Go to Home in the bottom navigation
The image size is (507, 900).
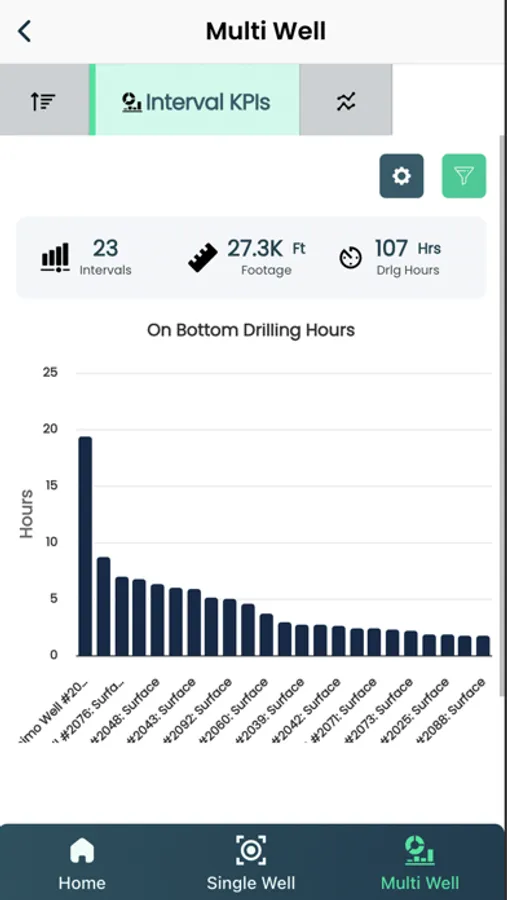(x=82, y=863)
